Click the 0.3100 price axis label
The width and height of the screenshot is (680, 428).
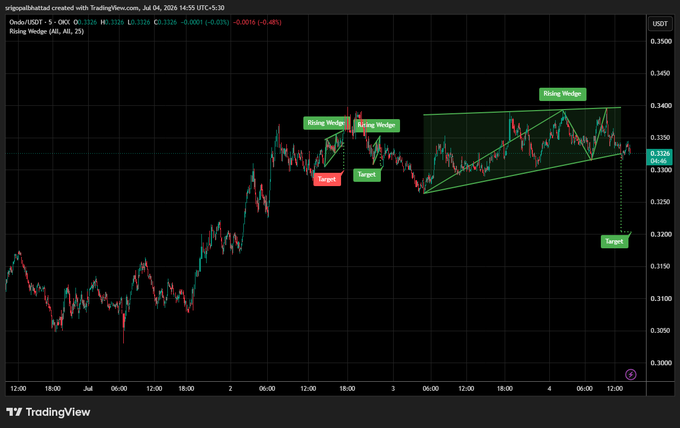coord(660,299)
